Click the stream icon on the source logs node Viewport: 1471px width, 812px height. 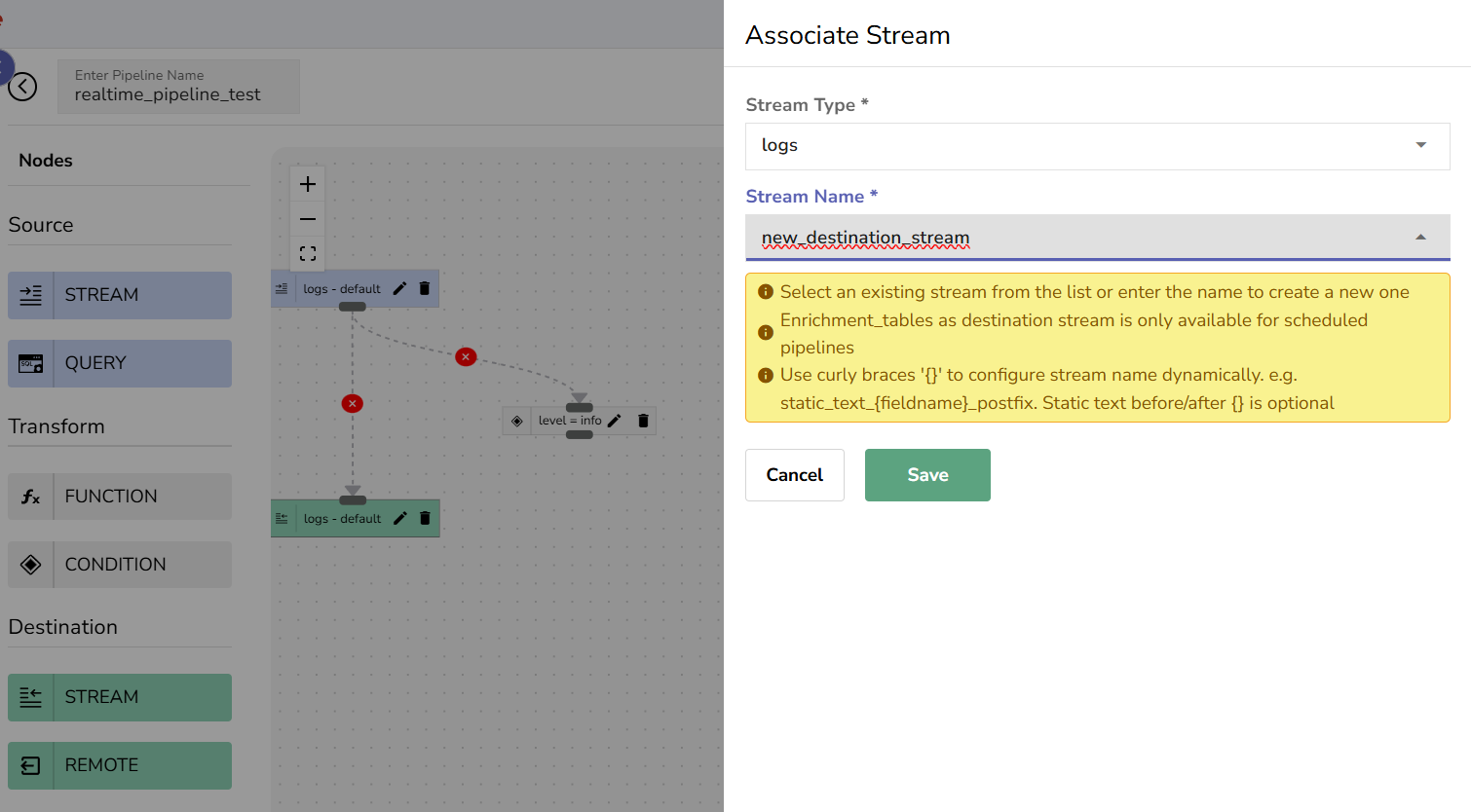coord(282,289)
